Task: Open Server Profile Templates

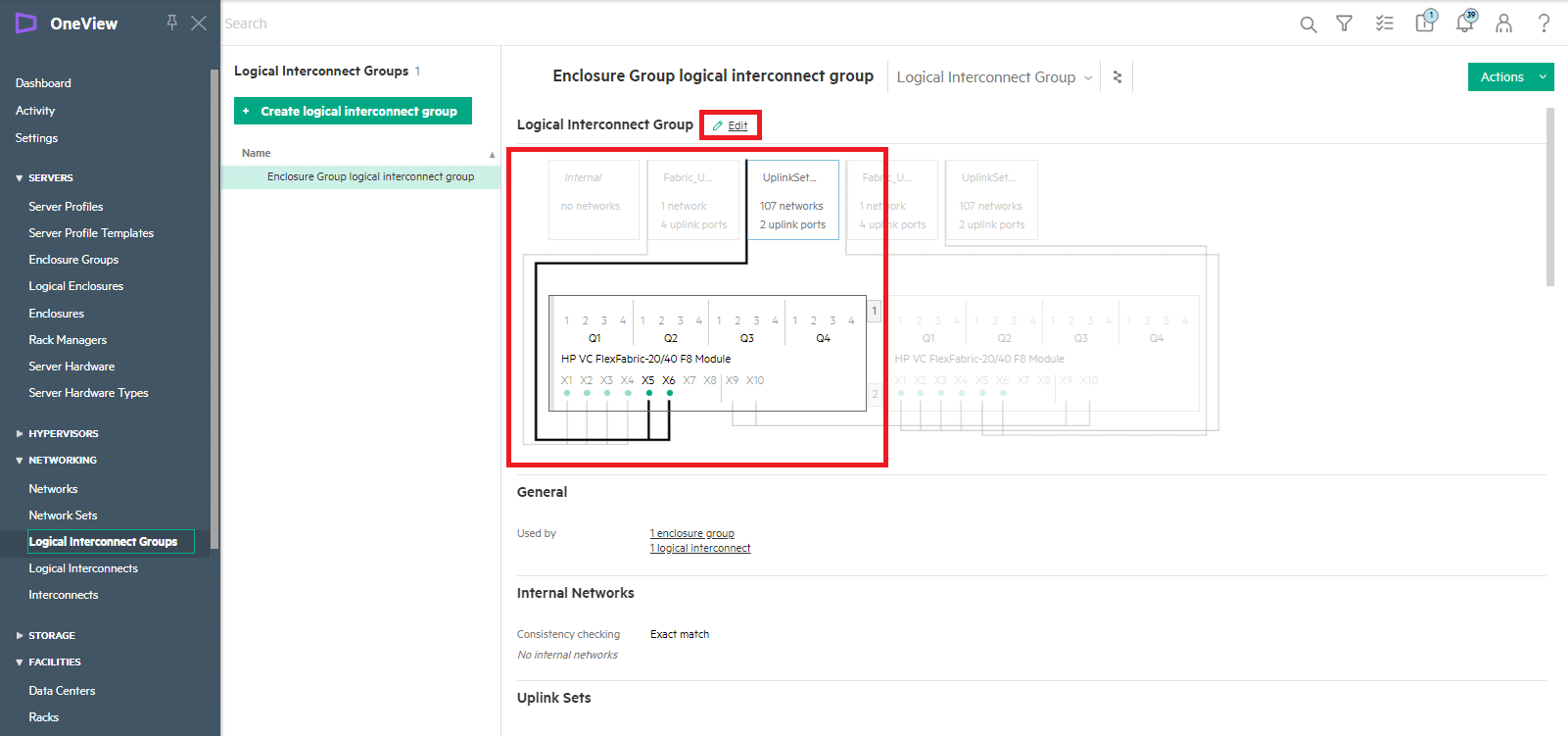Action: point(91,233)
